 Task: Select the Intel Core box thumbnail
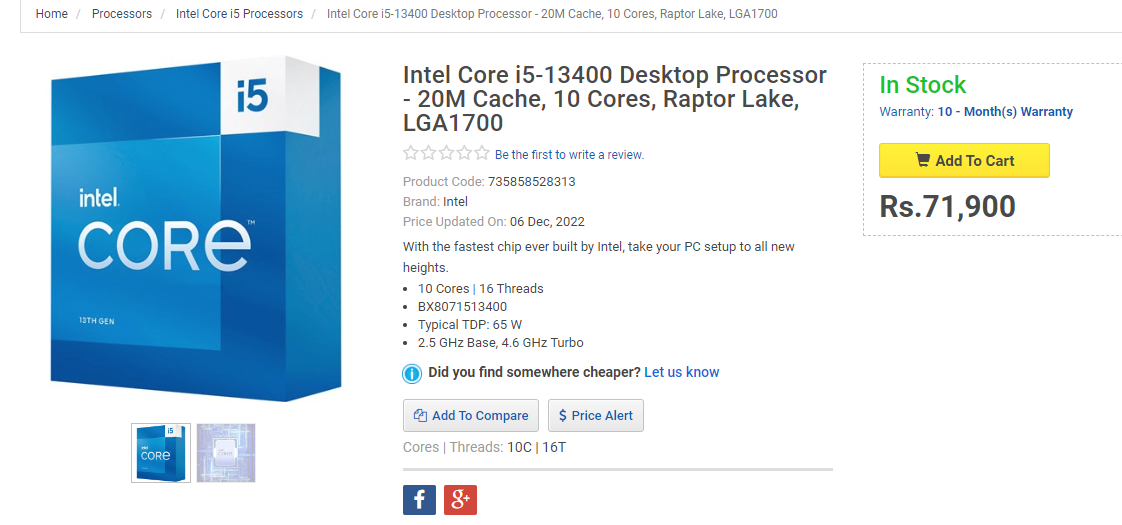point(161,453)
